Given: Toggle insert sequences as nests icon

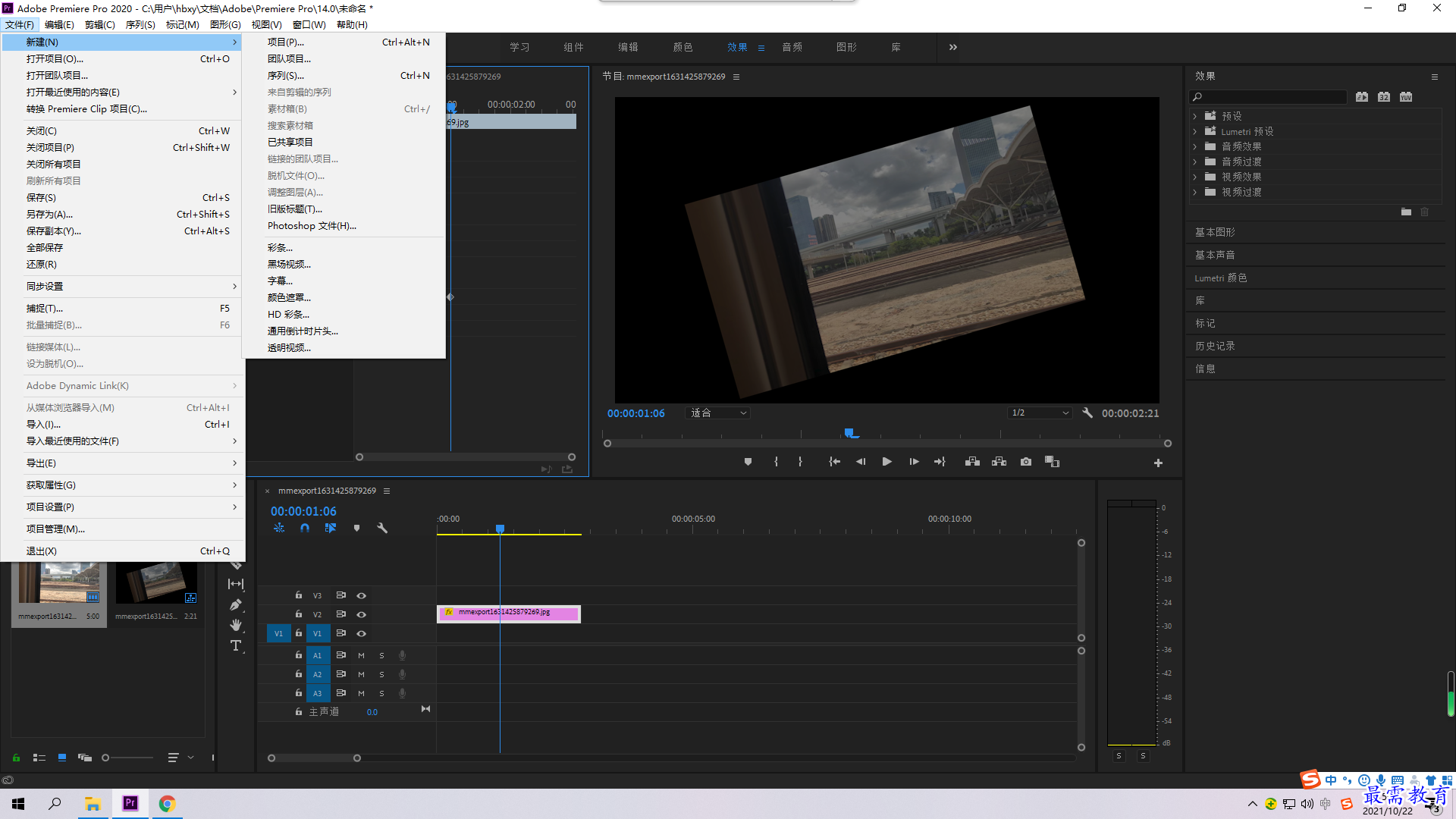Looking at the screenshot, I should coord(279,528).
